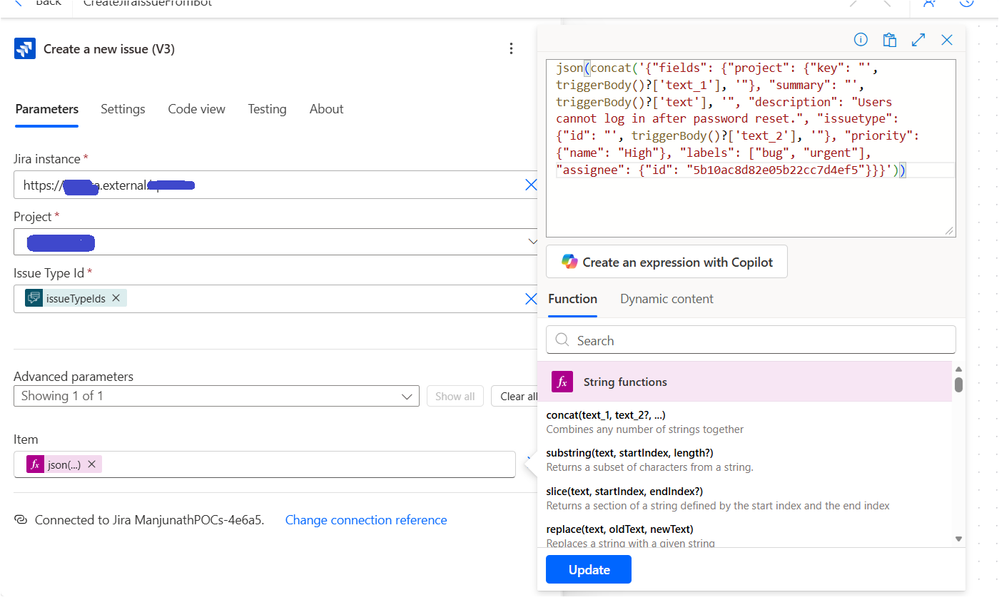999x597 pixels.
Task: Click the Back link at the top
Action: pyautogui.click(x=48, y=3)
